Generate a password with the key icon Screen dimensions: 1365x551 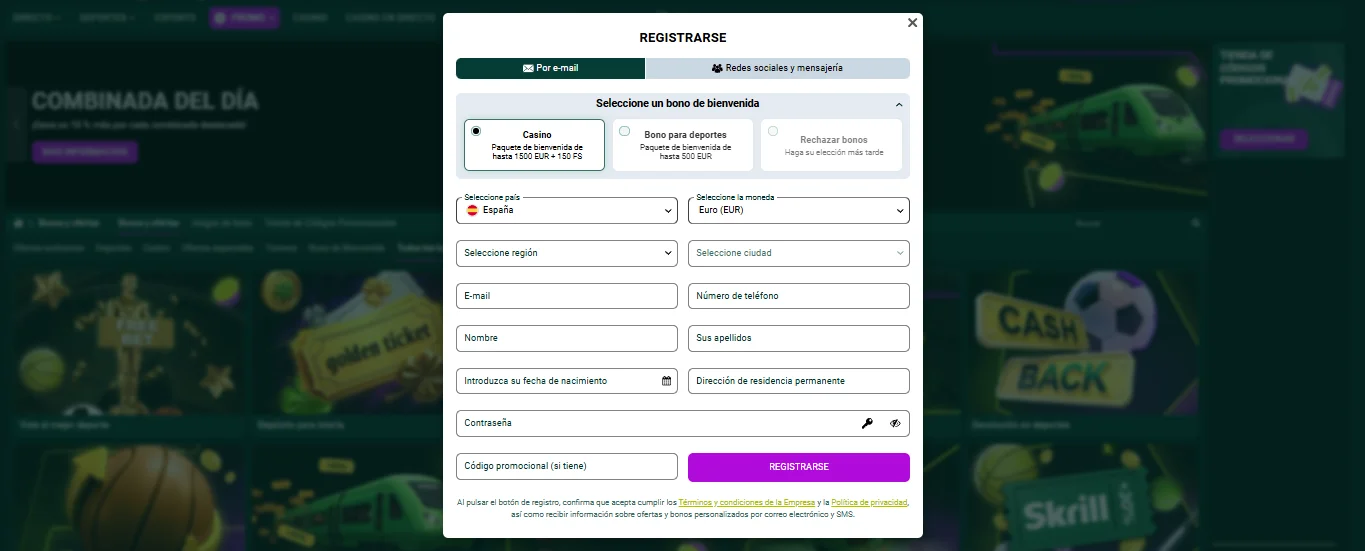[867, 423]
